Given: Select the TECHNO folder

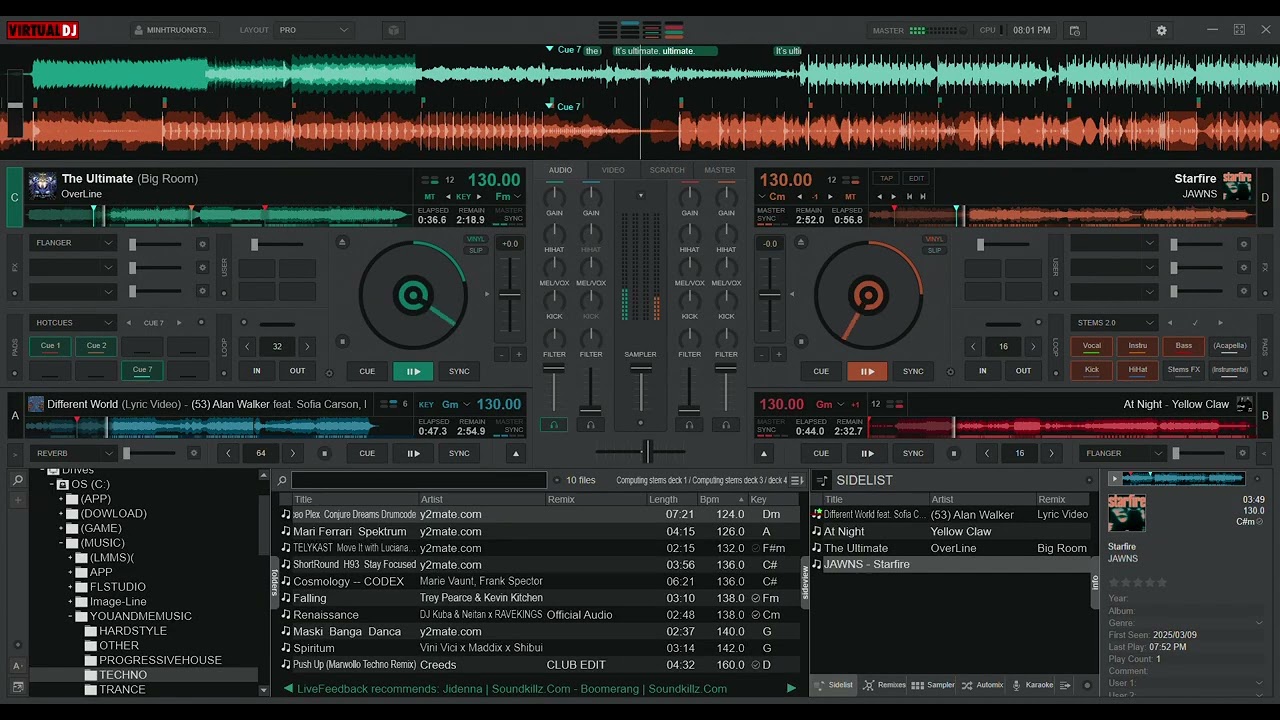Looking at the screenshot, I should click(123, 675).
